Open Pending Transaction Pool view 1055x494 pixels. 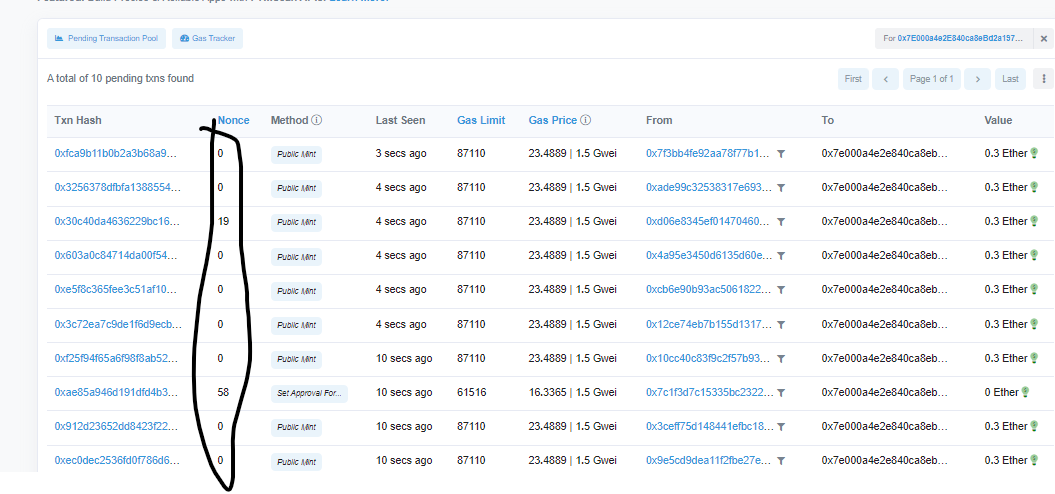(106, 38)
